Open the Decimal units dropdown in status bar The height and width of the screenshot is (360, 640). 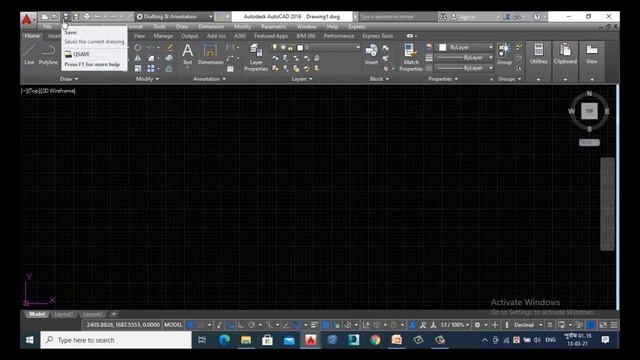(x=528, y=325)
